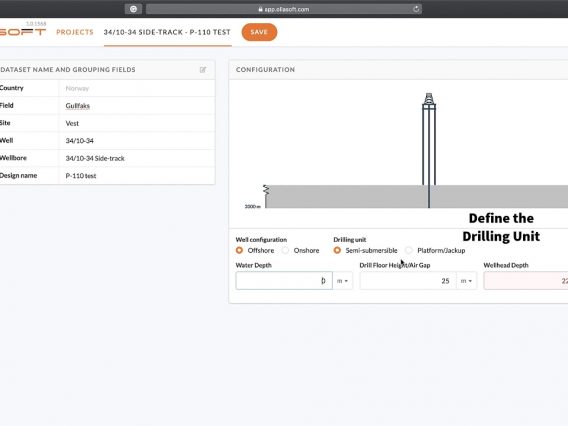Choose Semi-submersible drilling unit
This screenshot has height=426, width=568.
click(337, 250)
